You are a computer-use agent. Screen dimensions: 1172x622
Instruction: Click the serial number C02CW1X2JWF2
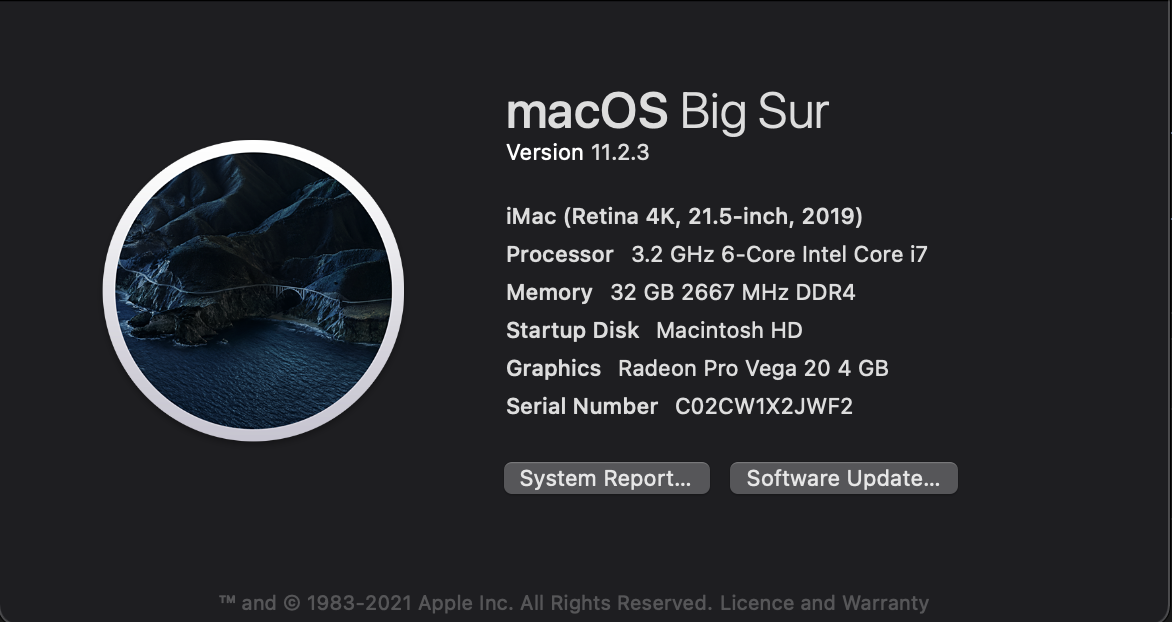pos(764,406)
